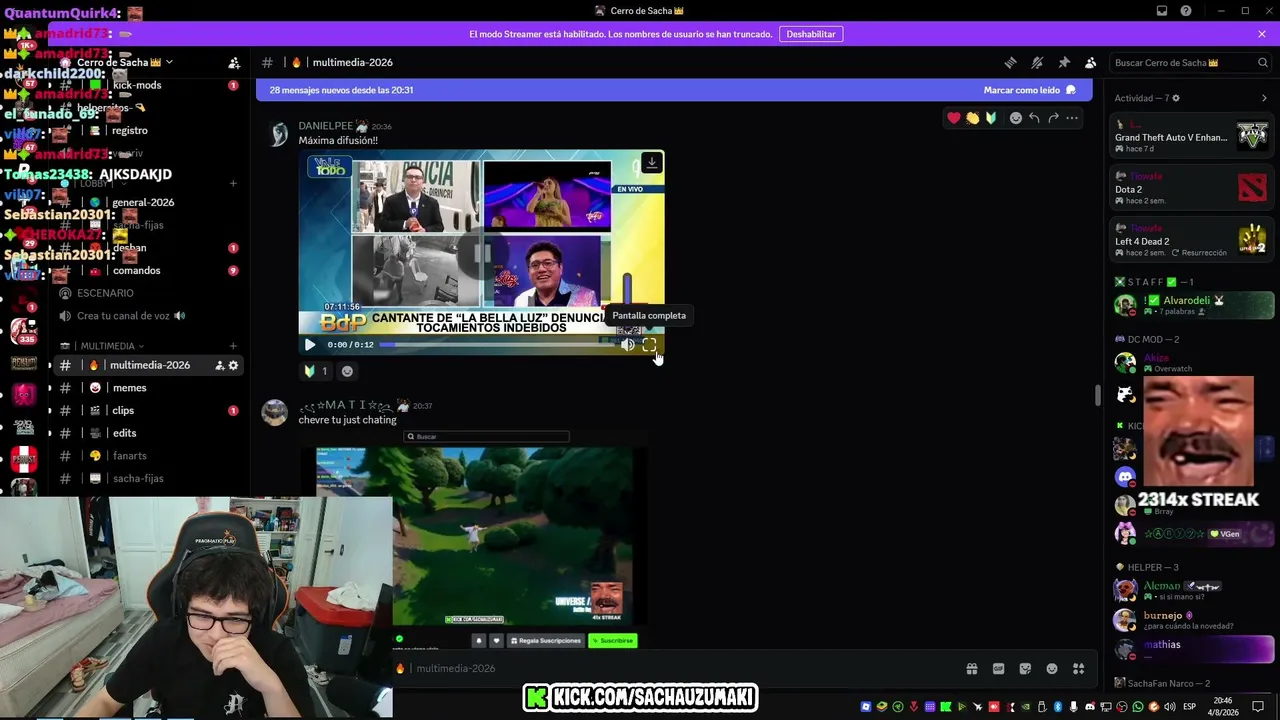Toggle the member list panel
Image resolution: width=1280 pixels, height=720 pixels.
point(1091,62)
